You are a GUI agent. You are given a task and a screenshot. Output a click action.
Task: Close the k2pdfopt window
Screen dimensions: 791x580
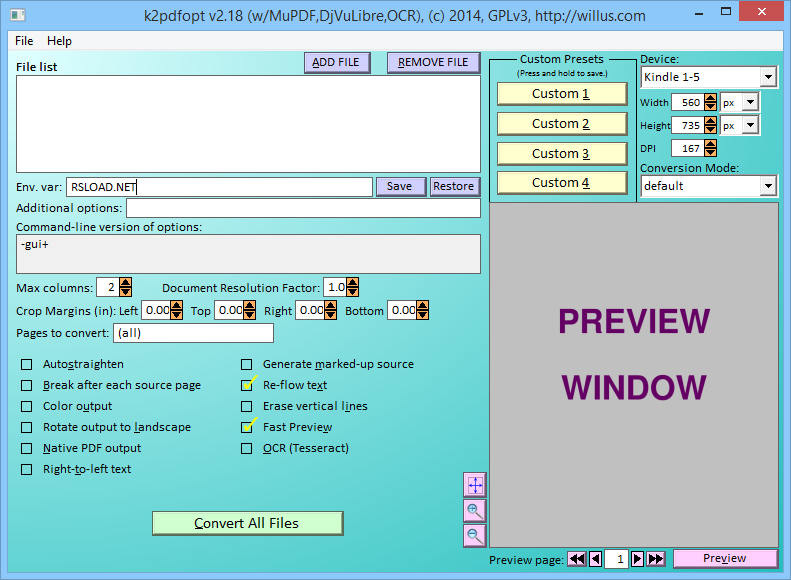[x=762, y=12]
